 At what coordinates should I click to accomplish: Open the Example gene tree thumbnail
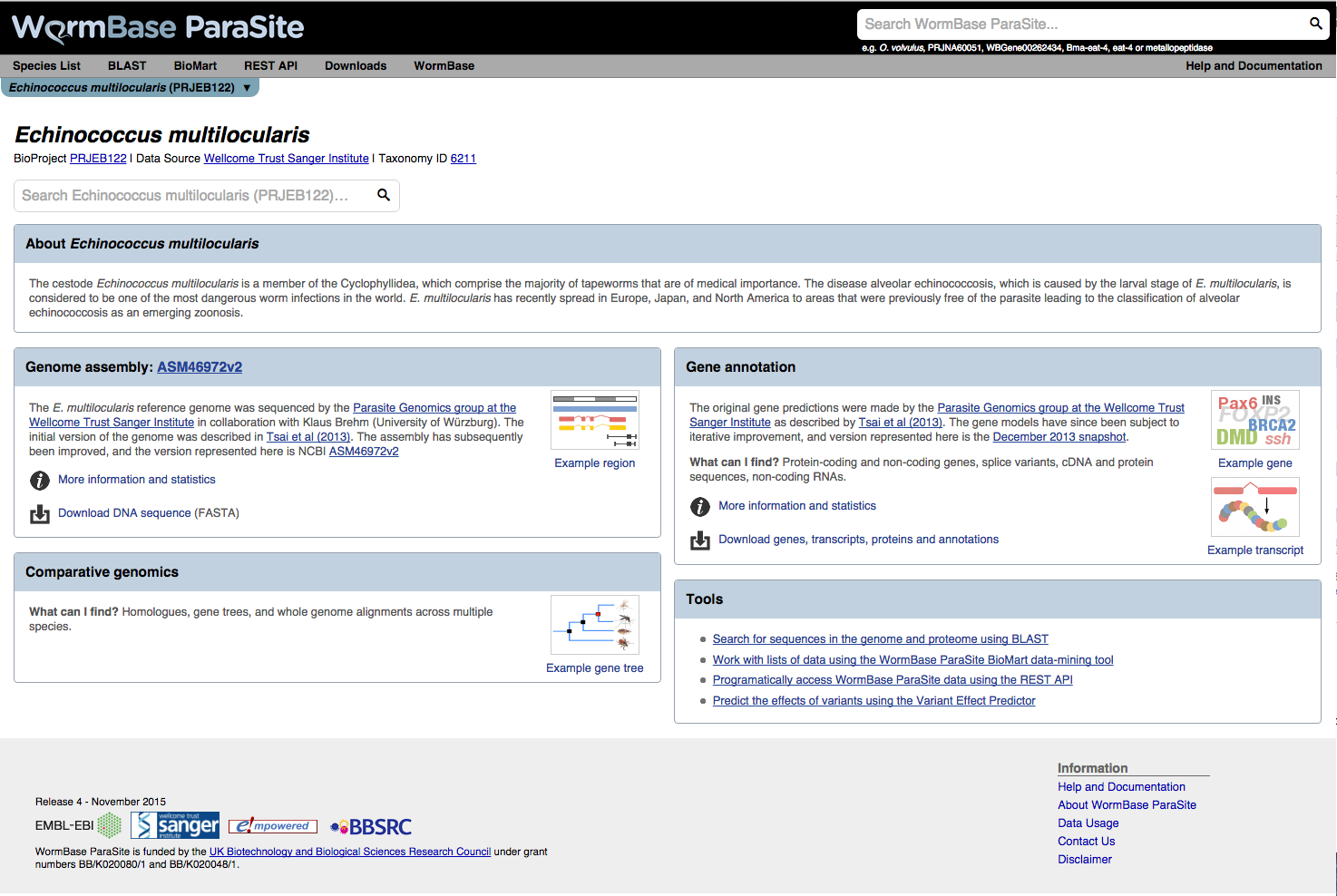(595, 625)
